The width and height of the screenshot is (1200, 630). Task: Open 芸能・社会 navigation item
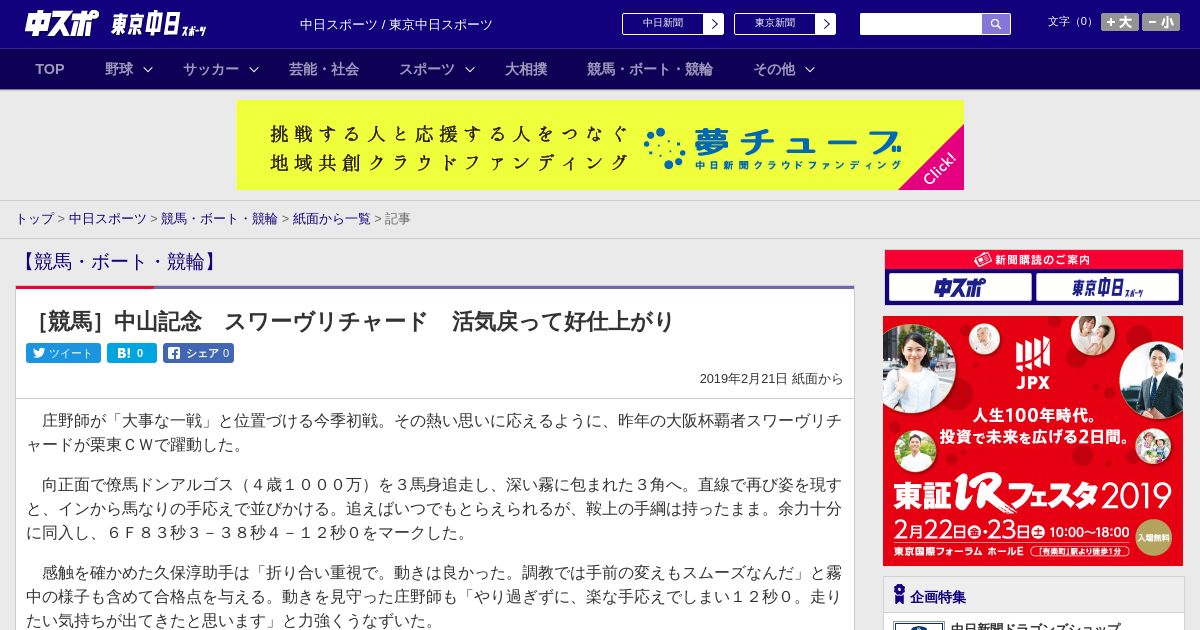(x=324, y=69)
